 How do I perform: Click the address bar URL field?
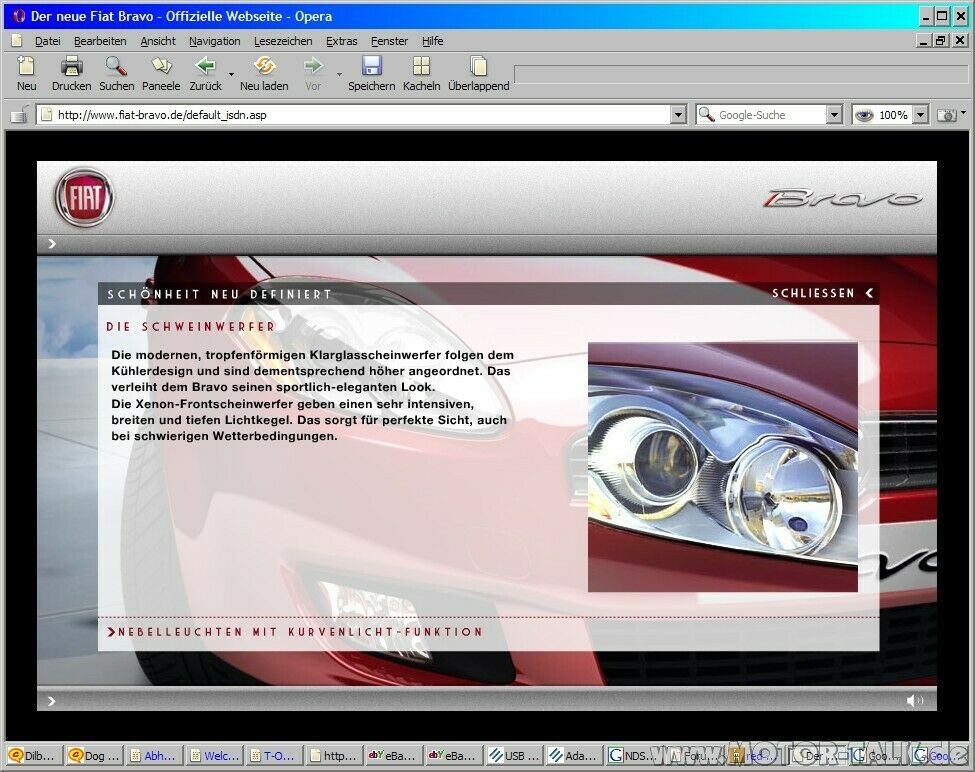click(x=361, y=114)
